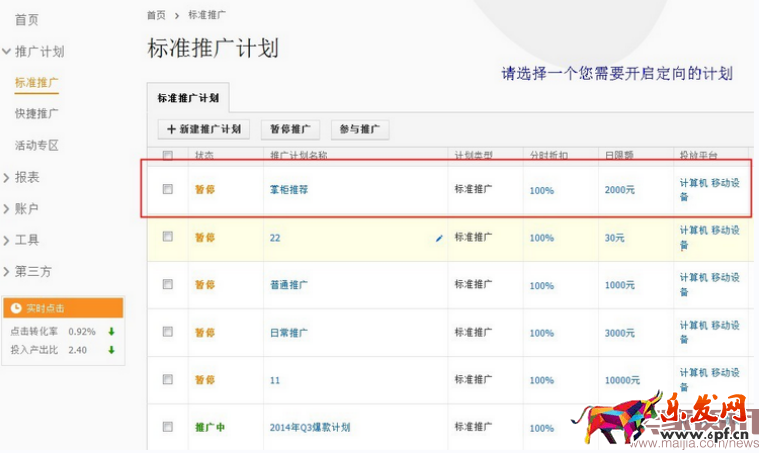This screenshot has height=455, width=759.
Task: Open the plan link named 22
Action: (275, 238)
